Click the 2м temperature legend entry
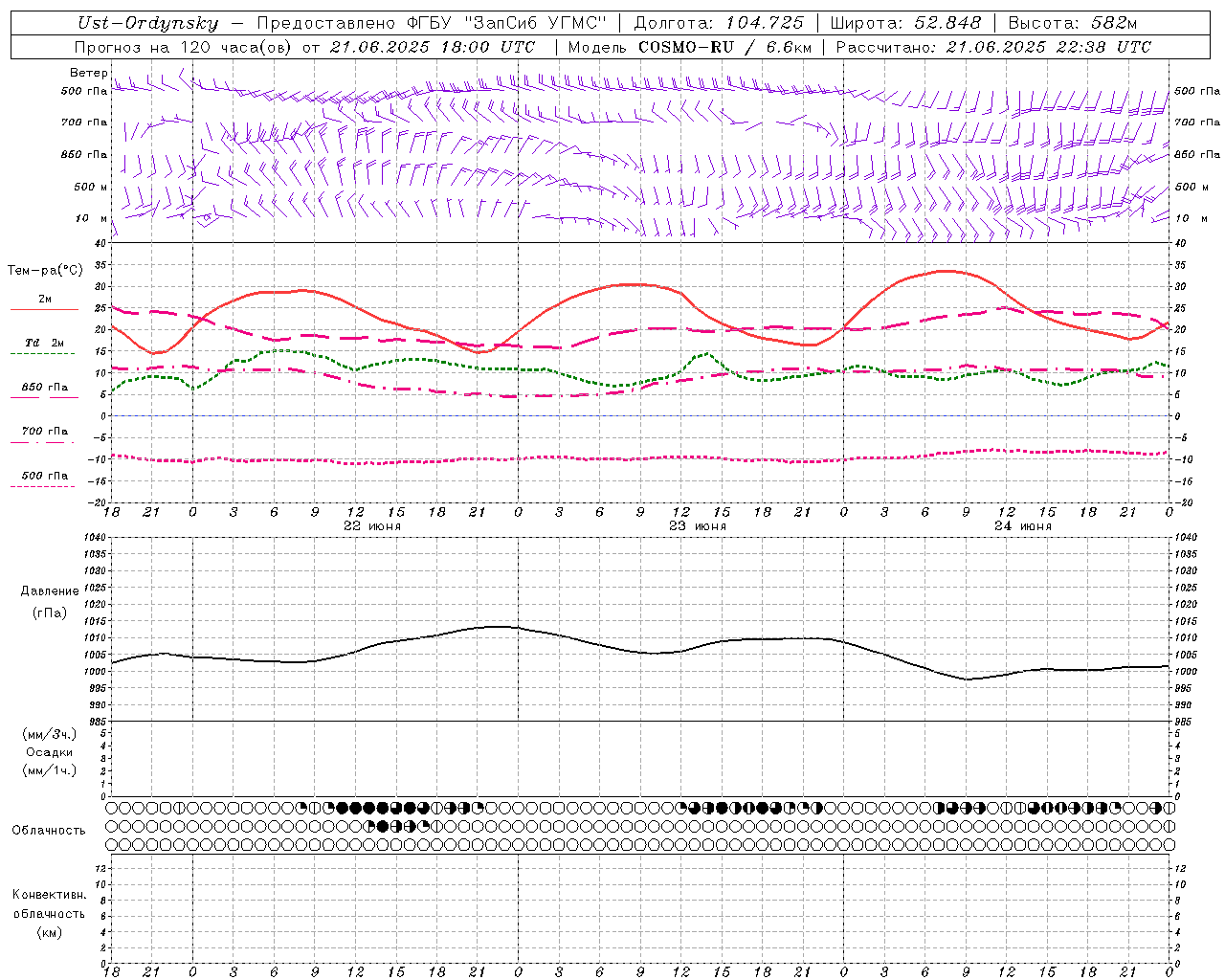This screenshot has width=1225, height=980. pos(45,300)
